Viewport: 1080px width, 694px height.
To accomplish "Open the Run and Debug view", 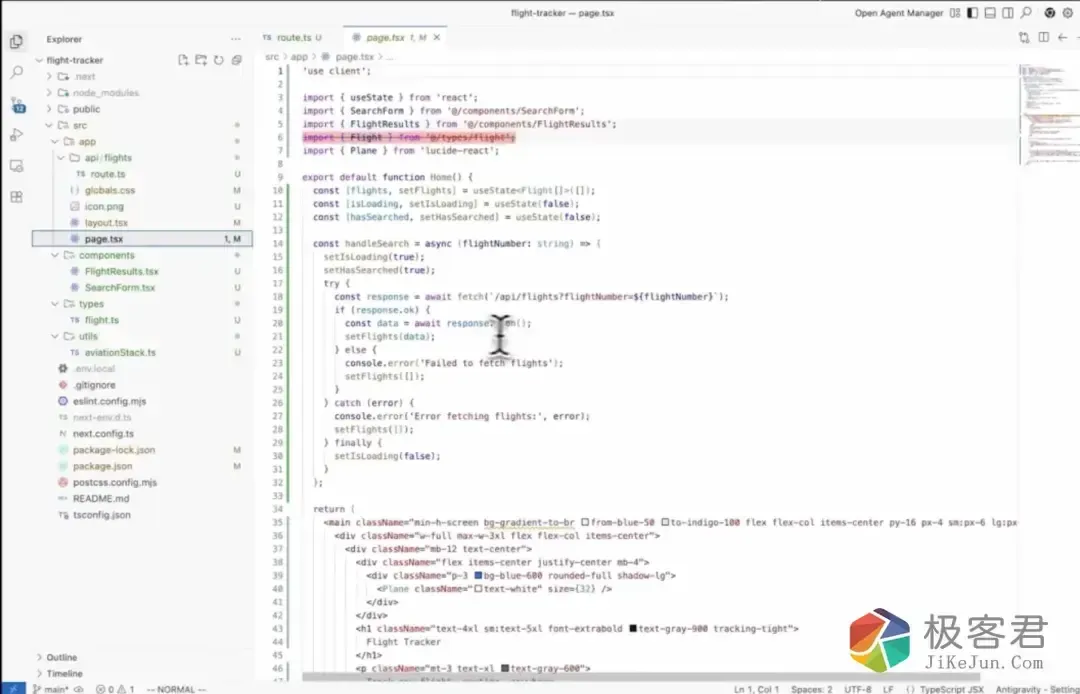I will 16,135.
